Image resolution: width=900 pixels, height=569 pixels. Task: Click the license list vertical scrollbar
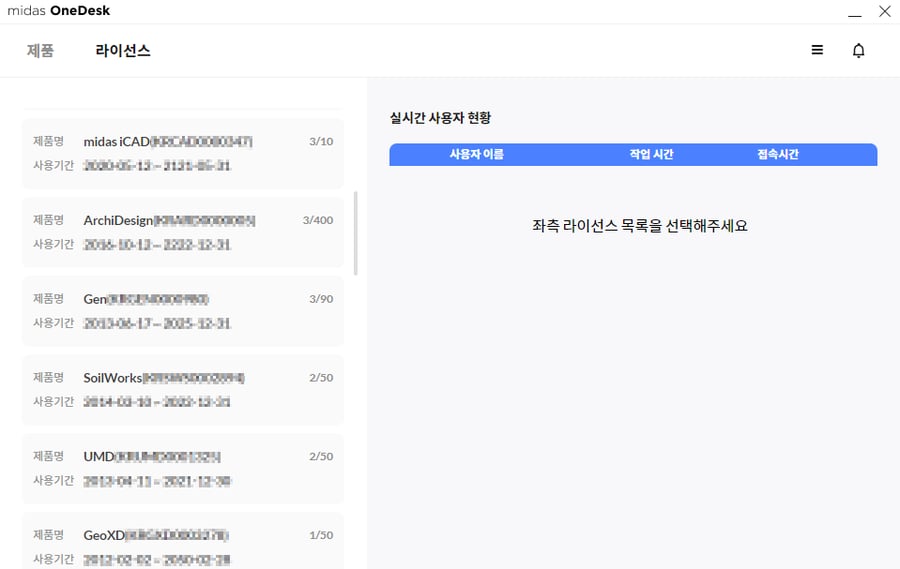[x=356, y=233]
